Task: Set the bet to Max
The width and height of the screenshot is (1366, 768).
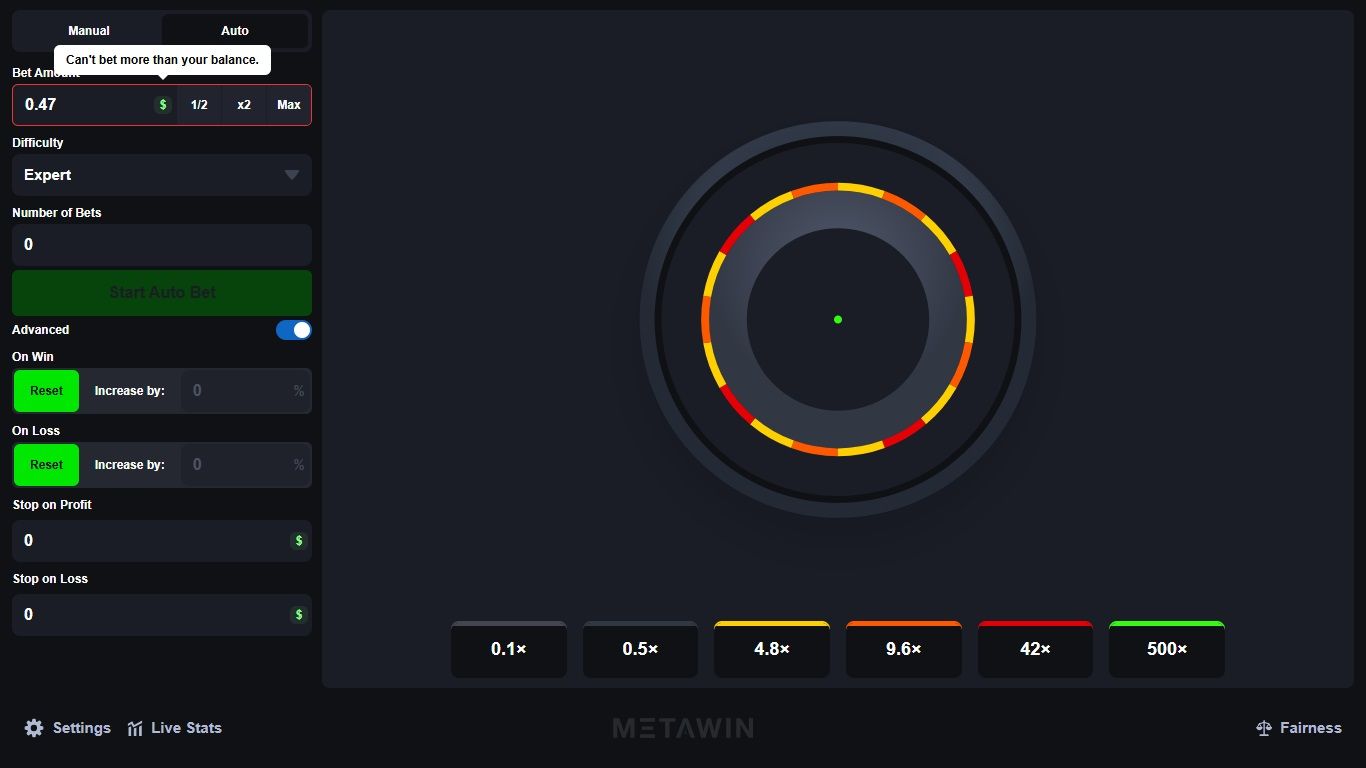Action: coord(289,105)
